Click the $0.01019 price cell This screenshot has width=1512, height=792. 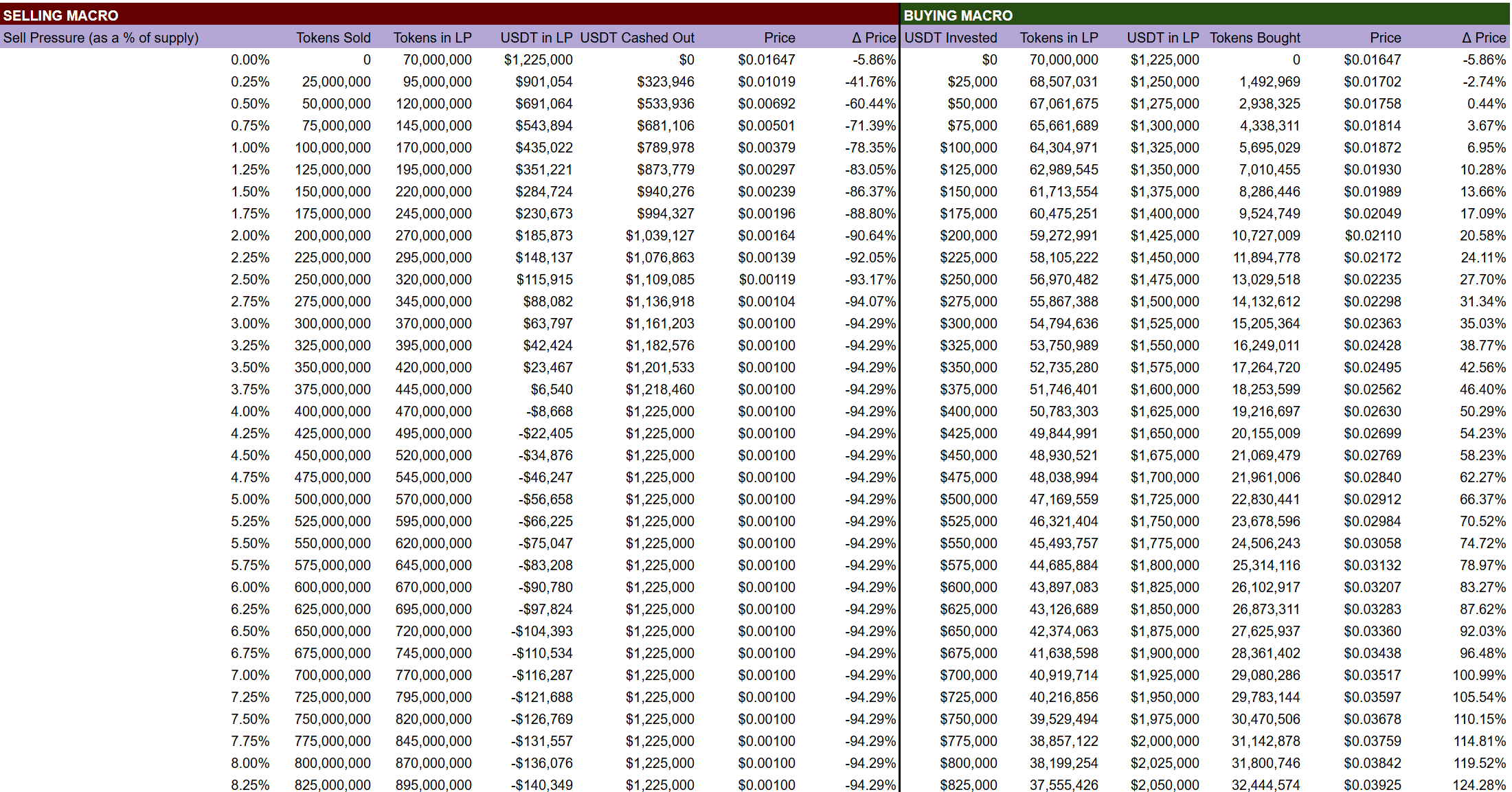[766, 82]
